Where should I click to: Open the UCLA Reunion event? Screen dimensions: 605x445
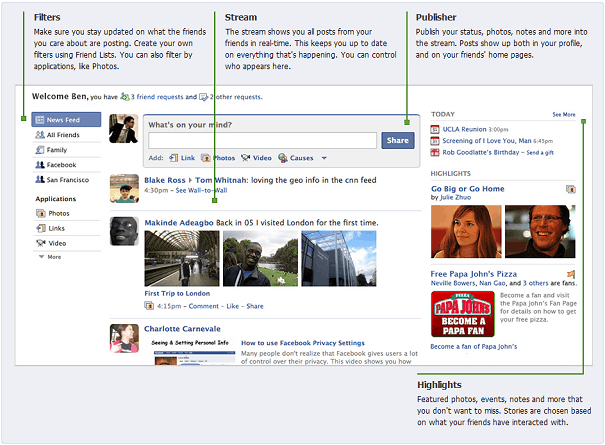tap(465, 129)
